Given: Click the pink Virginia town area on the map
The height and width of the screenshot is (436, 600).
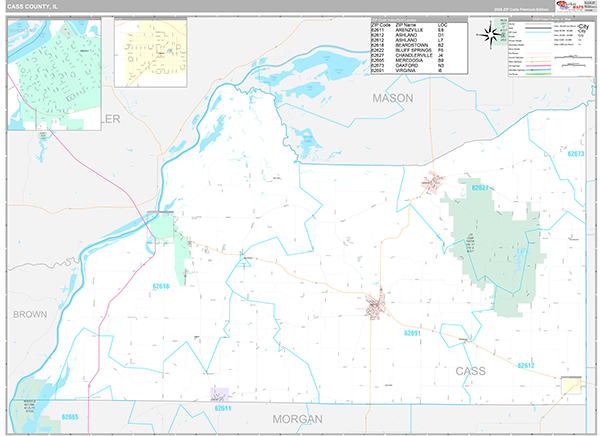Looking at the screenshot, I should (x=375, y=305).
